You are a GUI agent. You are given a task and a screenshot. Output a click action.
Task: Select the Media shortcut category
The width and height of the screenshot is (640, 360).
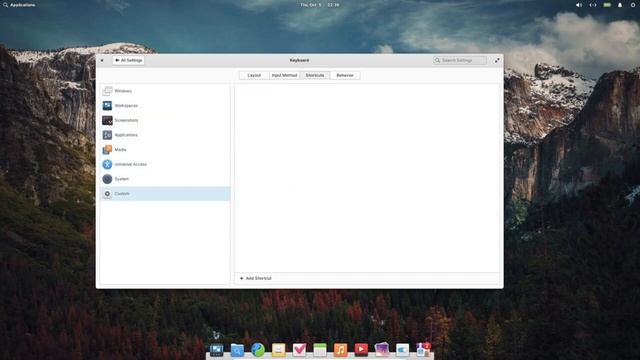165,149
